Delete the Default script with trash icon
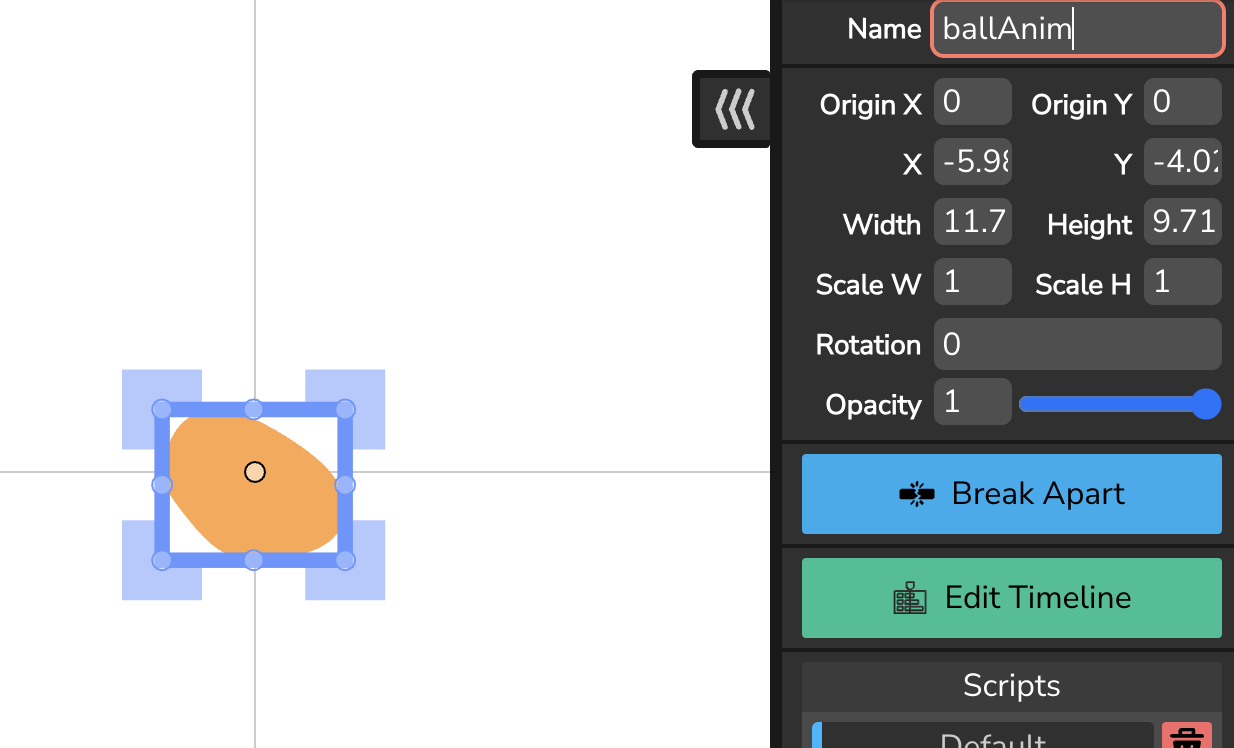 pyautogui.click(x=1187, y=736)
